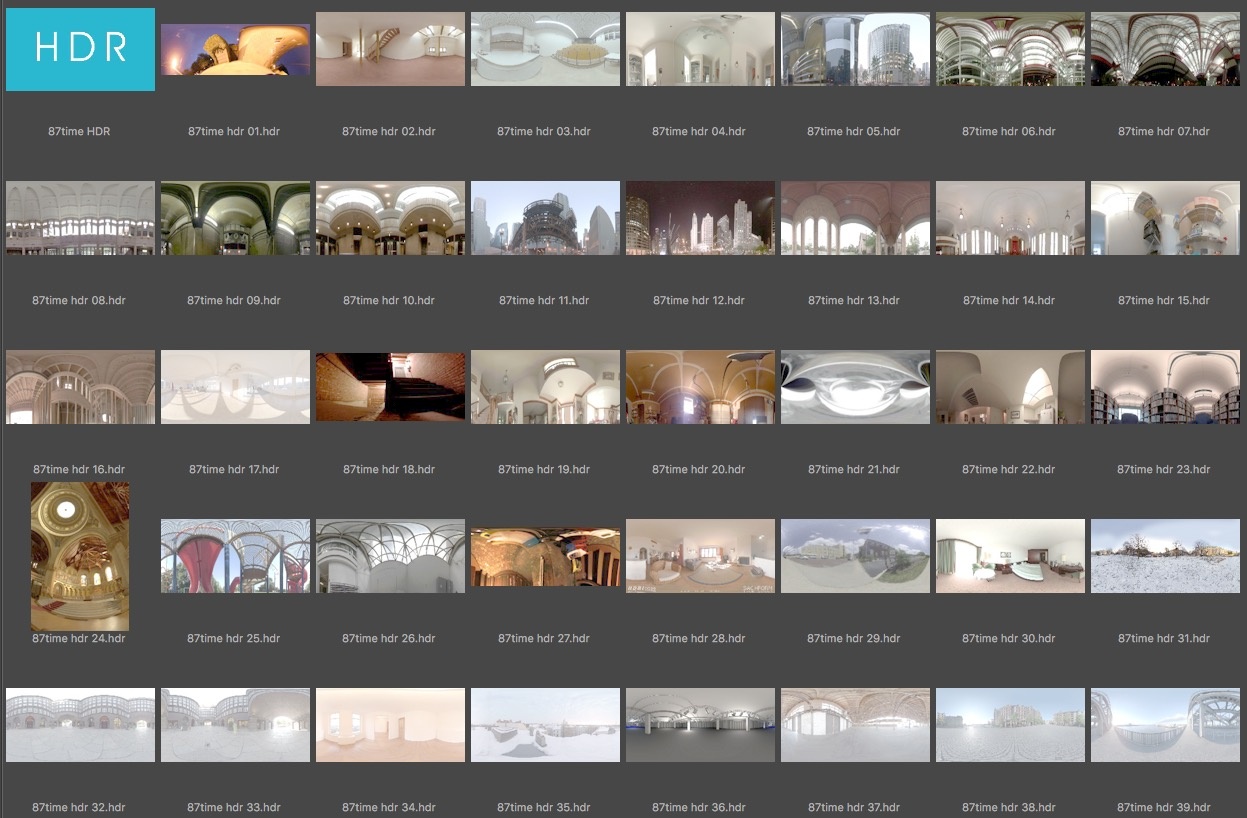The height and width of the screenshot is (818, 1247).
Task: Click the 87time hdr 12.hdr night city thumbnail
Action: tap(700, 218)
